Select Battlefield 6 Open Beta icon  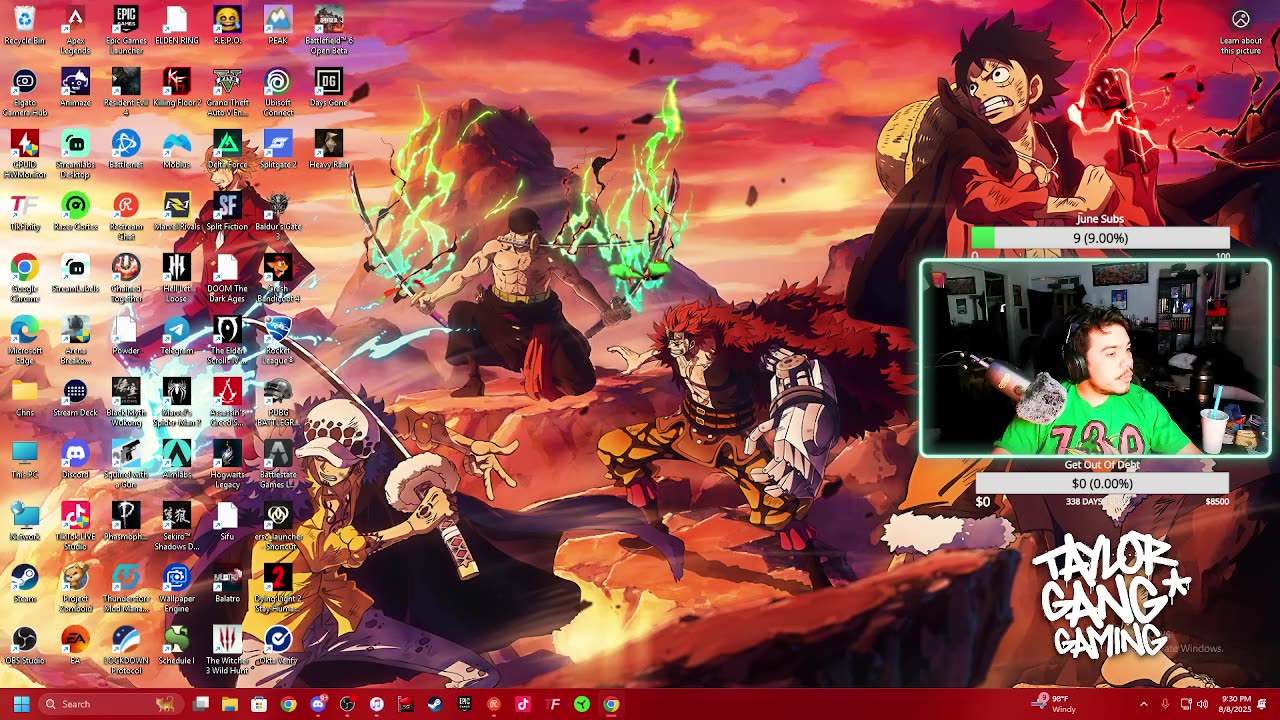click(329, 30)
